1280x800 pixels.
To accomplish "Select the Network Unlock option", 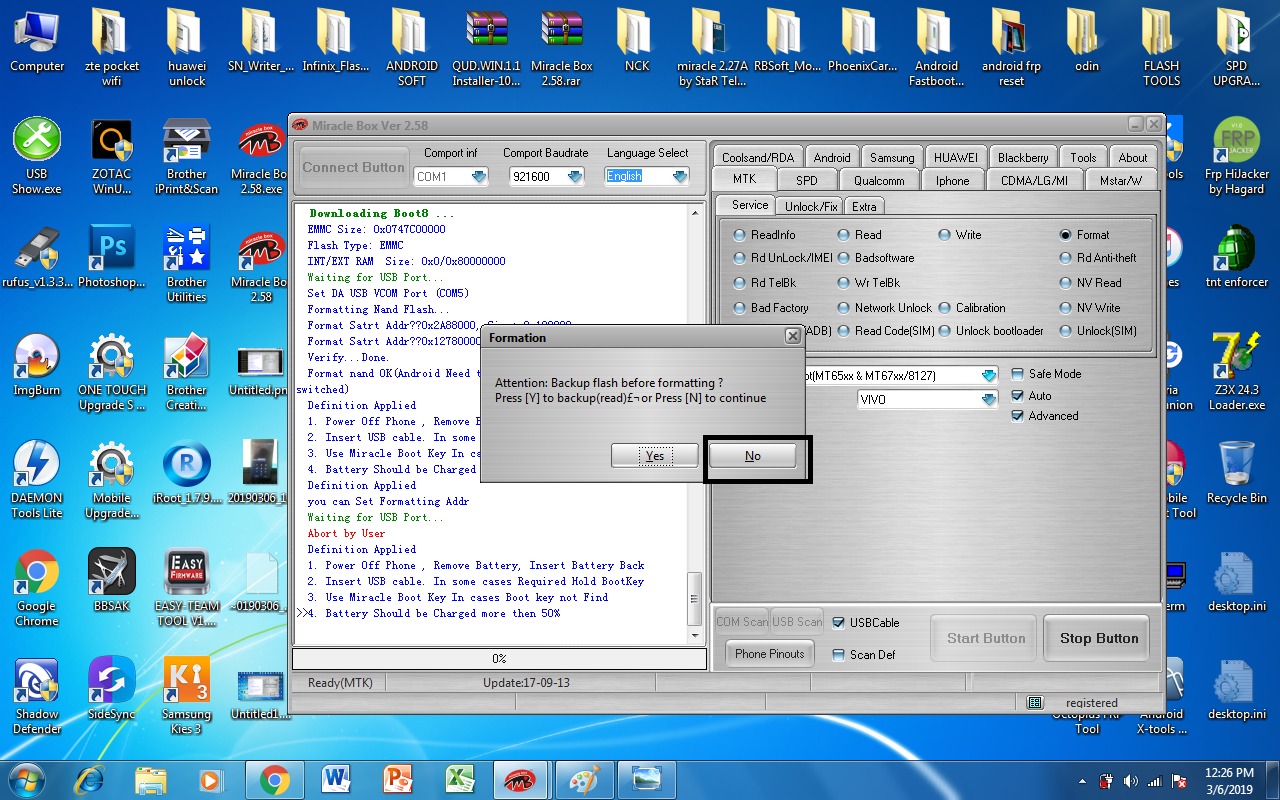I will tap(844, 308).
